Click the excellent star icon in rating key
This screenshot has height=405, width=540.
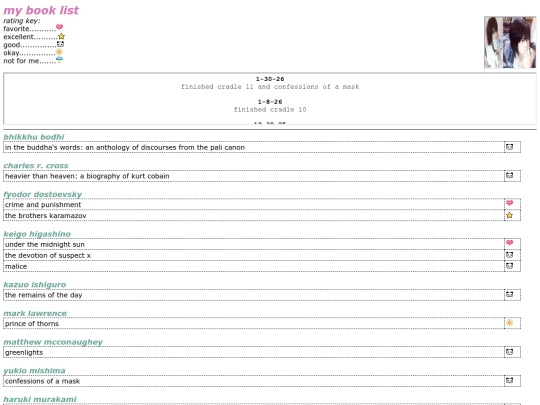coord(61,36)
